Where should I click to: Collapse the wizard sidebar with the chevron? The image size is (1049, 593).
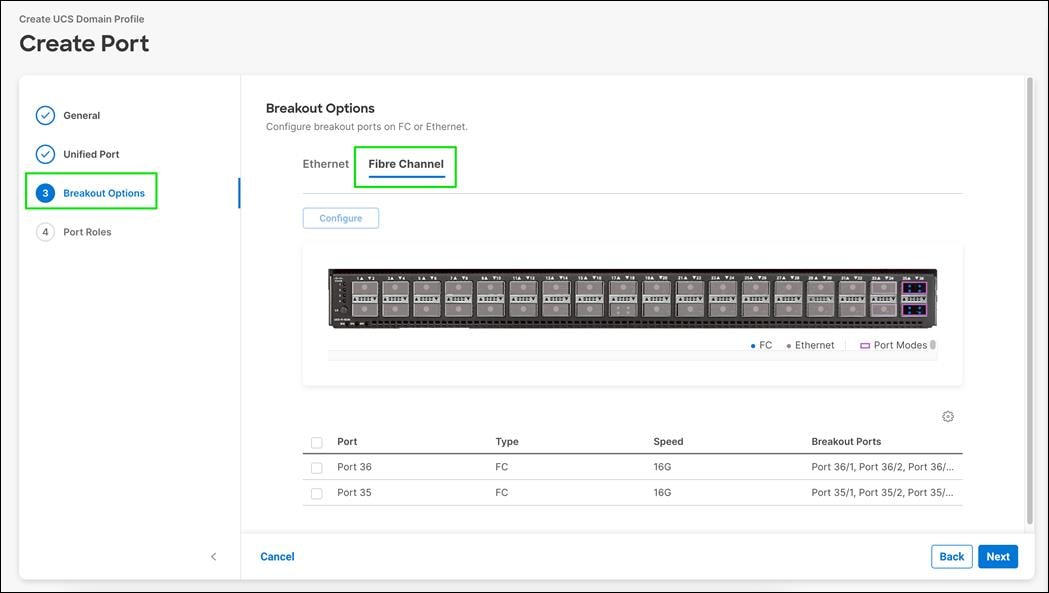point(213,556)
